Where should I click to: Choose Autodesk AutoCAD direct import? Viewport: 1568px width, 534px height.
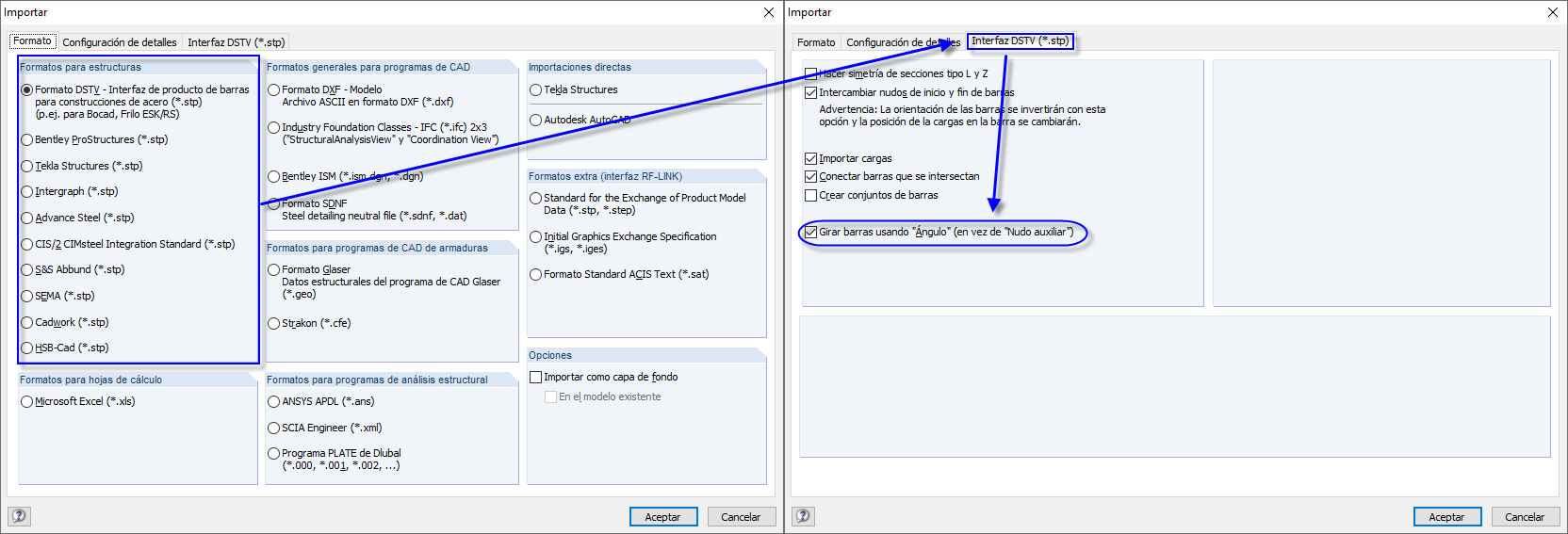coord(536,120)
